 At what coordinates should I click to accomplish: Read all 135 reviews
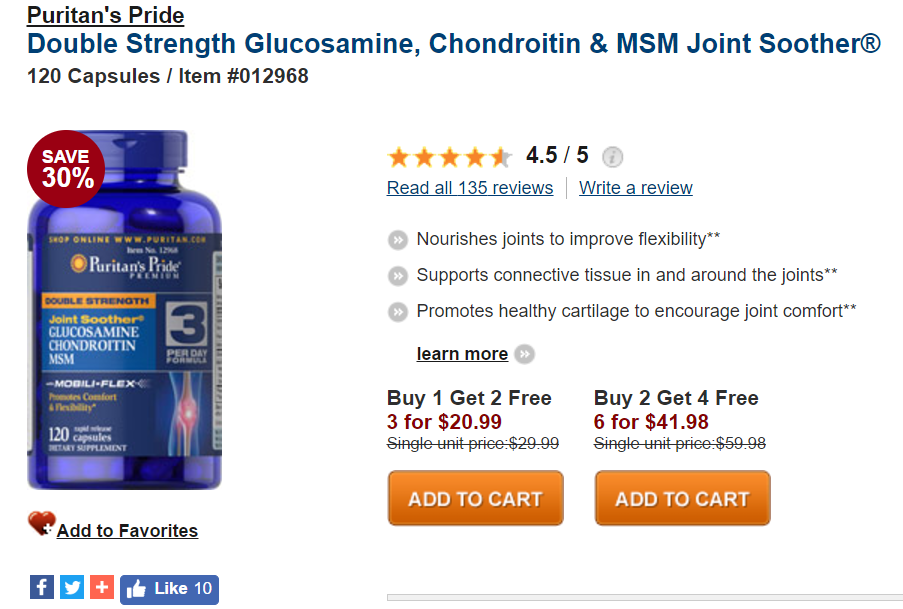click(x=470, y=188)
